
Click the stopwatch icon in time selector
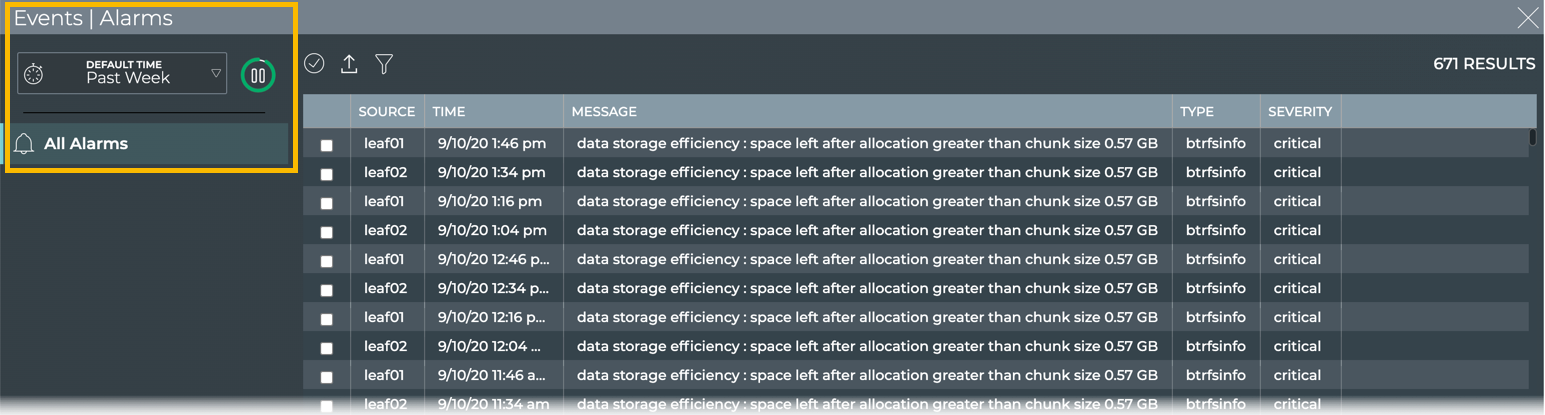pyautogui.click(x=34, y=74)
